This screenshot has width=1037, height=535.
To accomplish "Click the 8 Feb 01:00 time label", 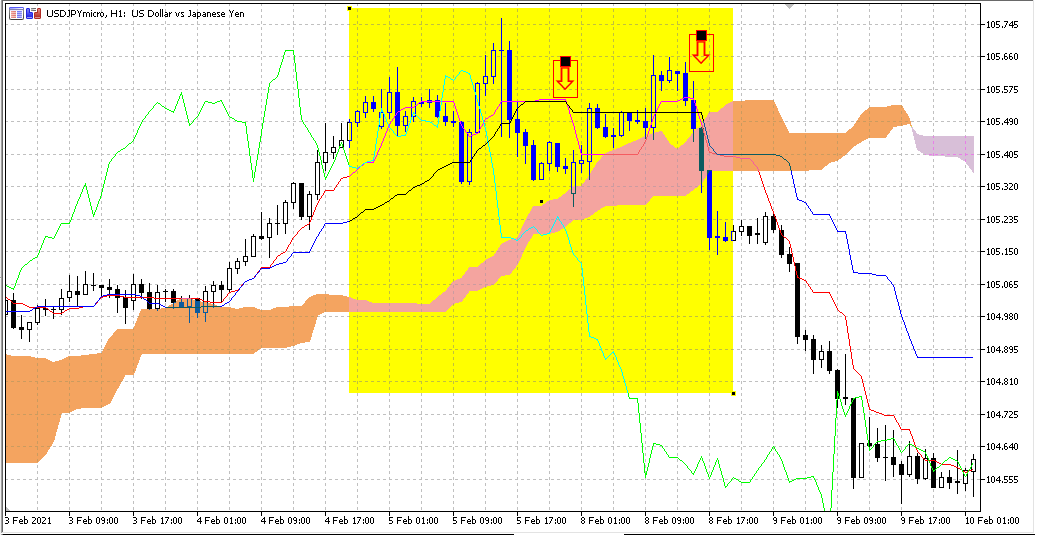I will coord(608,521).
